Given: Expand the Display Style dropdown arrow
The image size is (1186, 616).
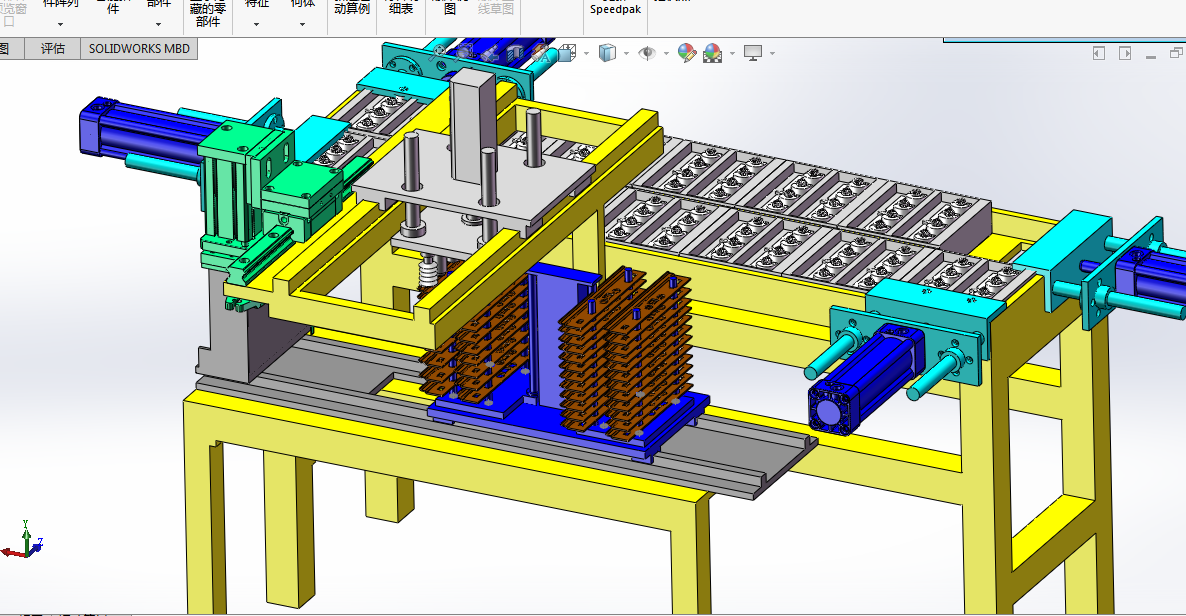Looking at the screenshot, I should tap(626, 53).
